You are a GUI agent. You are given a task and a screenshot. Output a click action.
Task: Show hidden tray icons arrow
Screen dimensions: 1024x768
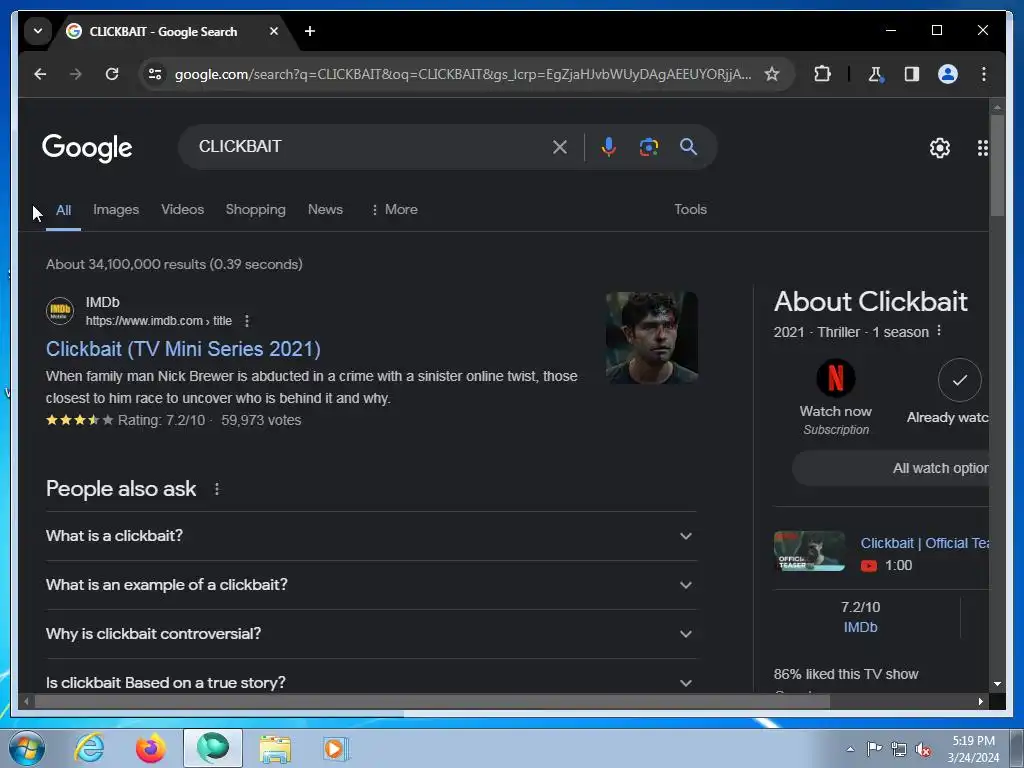click(x=850, y=749)
